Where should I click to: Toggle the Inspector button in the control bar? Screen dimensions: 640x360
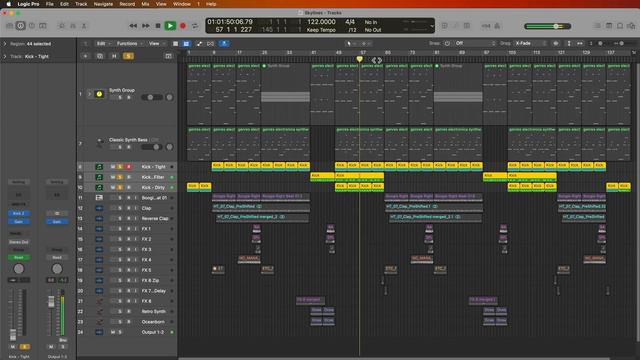coord(20,26)
